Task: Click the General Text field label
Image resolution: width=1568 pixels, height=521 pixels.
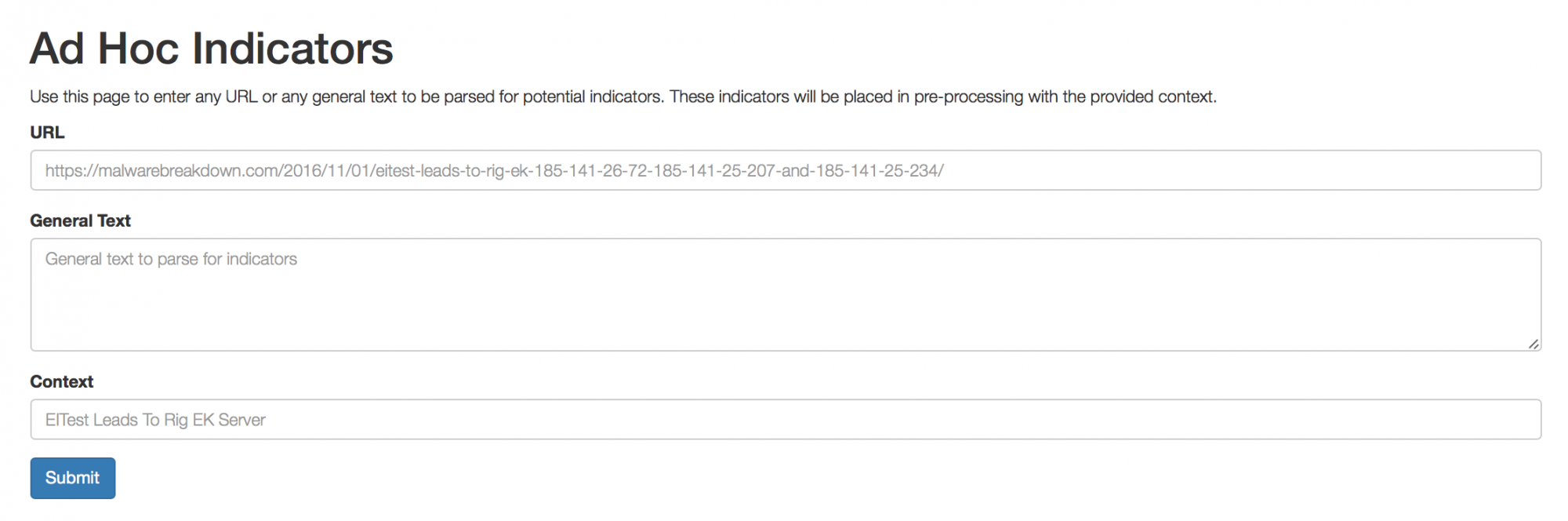Action: (80, 221)
